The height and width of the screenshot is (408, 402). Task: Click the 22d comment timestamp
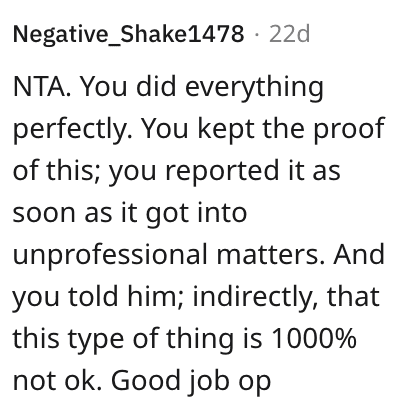coord(289,34)
